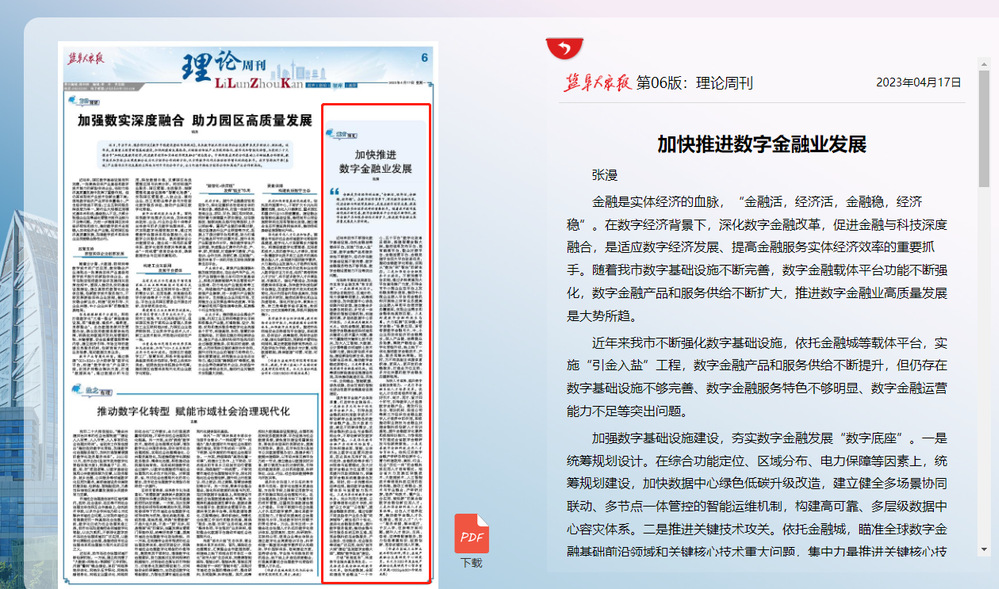Viewport: 999px width, 589px height.
Task: Click the article title 加快推进数字金融业发展
Action: (x=761, y=144)
